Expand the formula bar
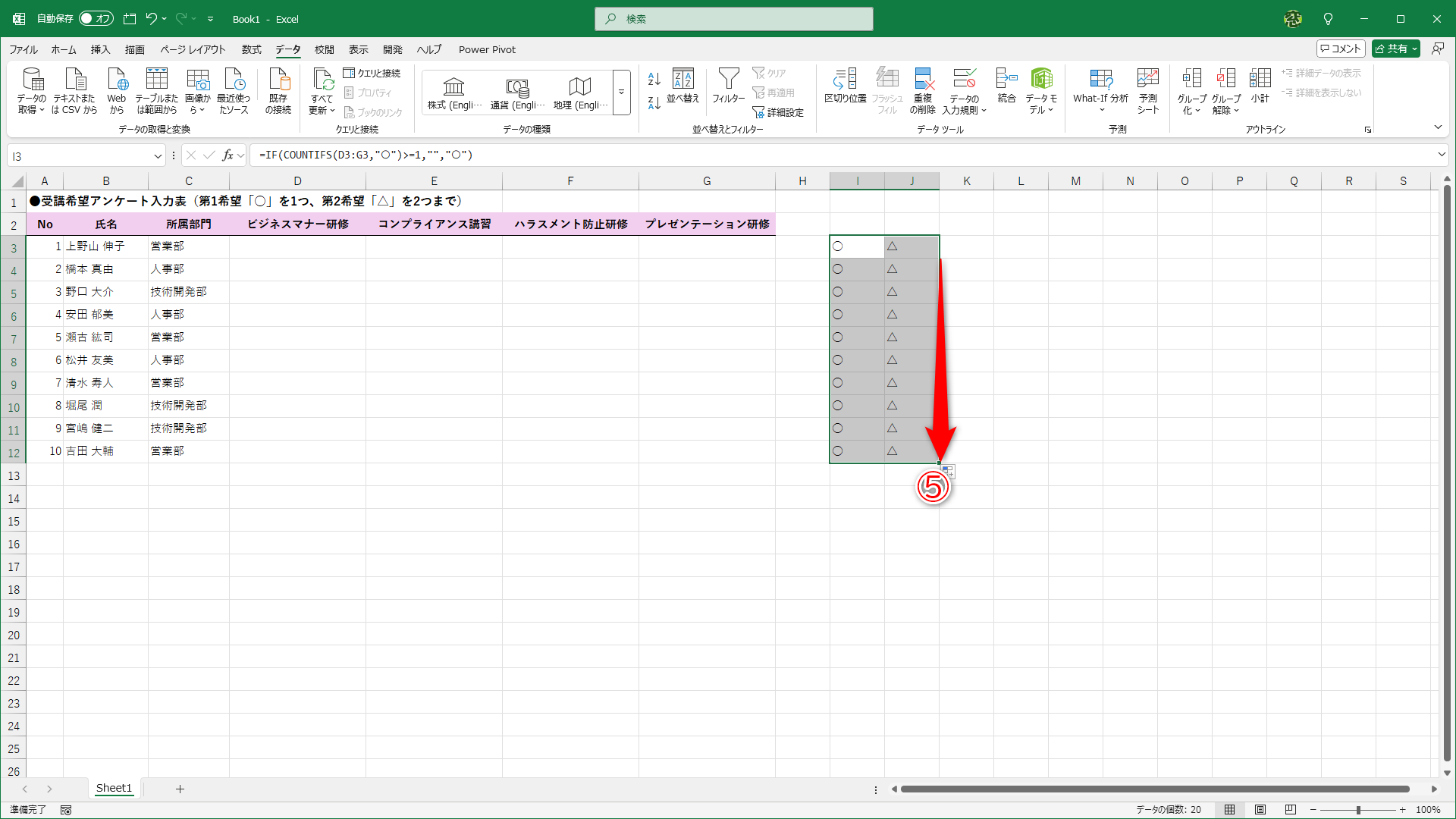 click(1442, 155)
